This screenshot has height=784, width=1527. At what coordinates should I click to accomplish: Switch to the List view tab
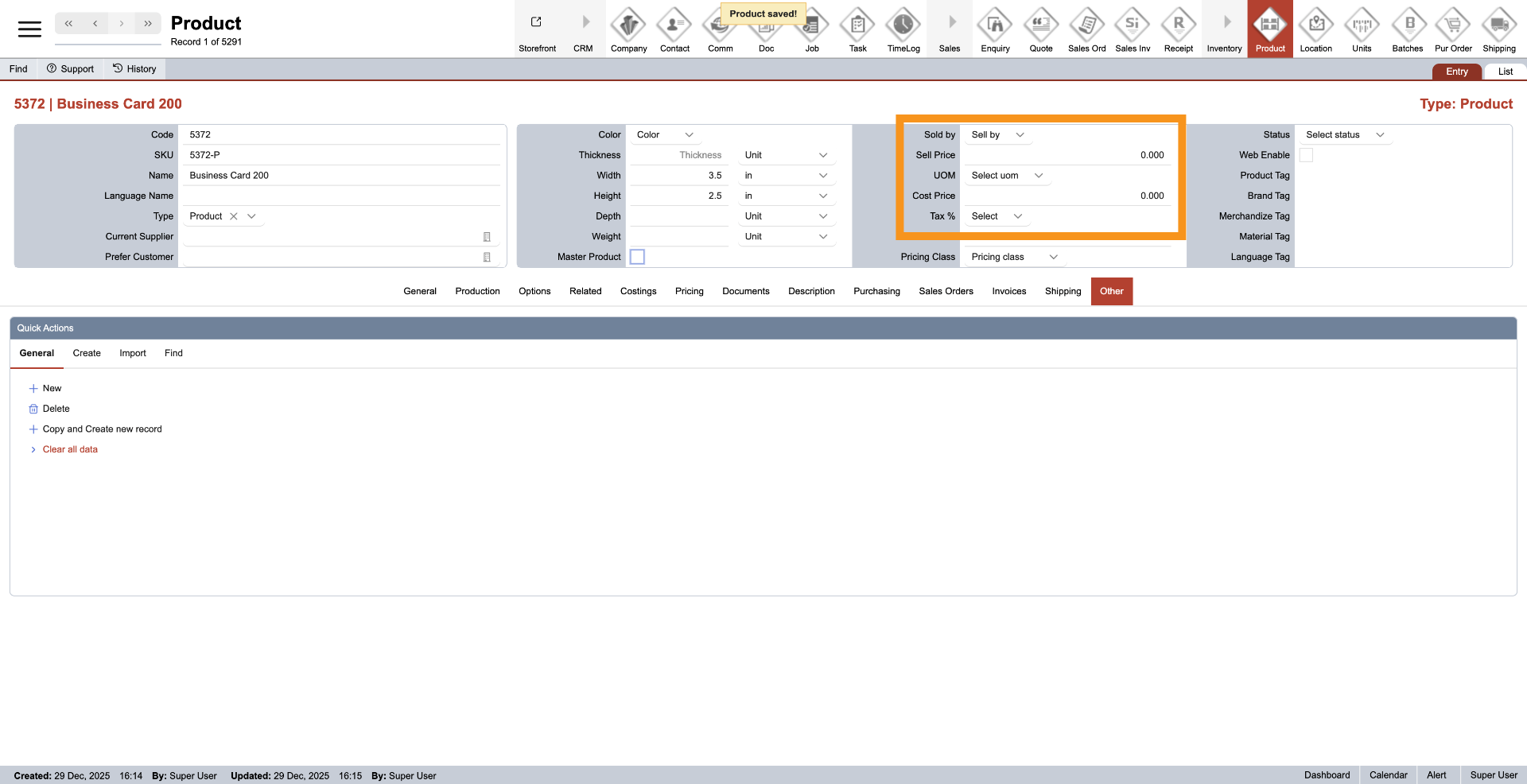[1505, 72]
